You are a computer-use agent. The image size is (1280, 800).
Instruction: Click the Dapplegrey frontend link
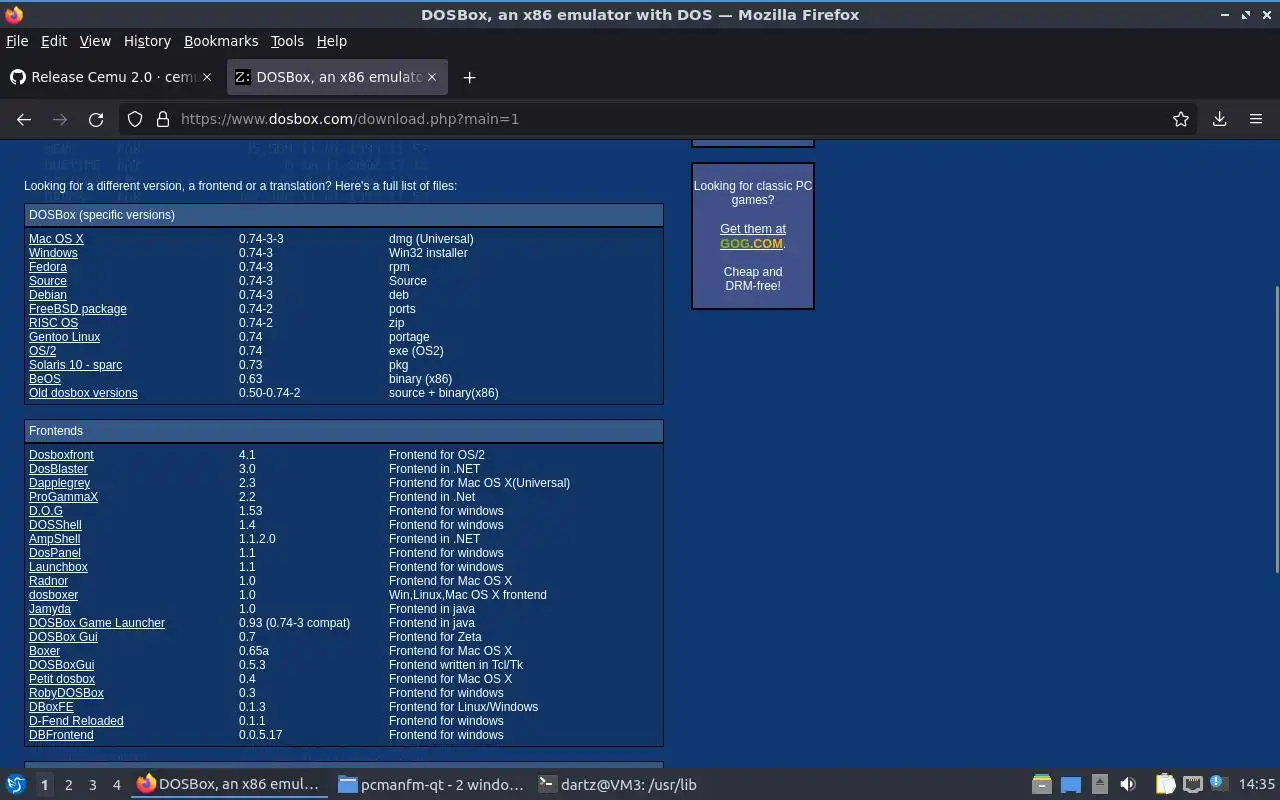click(59, 483)
